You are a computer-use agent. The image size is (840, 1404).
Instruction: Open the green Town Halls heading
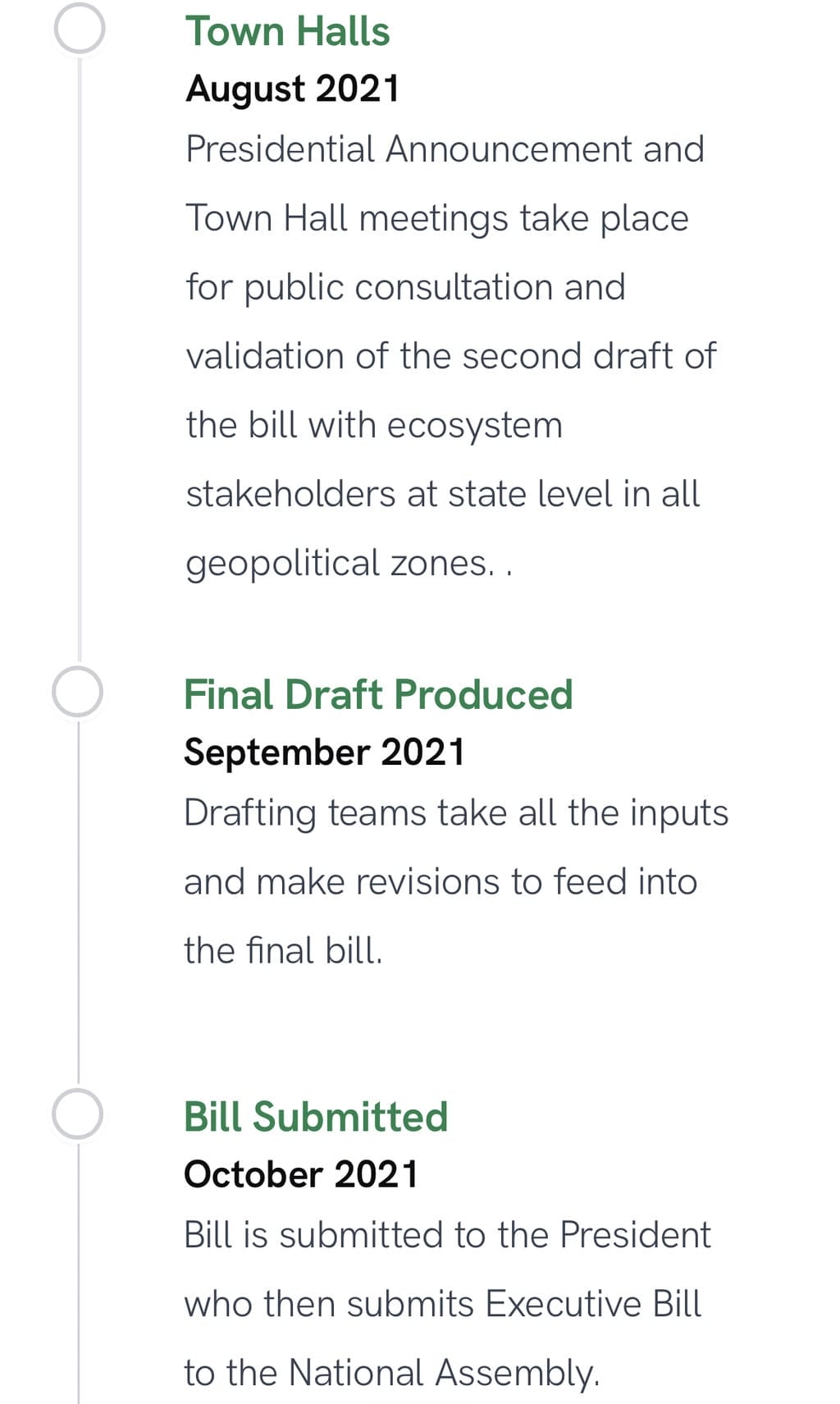pos(287,32)
